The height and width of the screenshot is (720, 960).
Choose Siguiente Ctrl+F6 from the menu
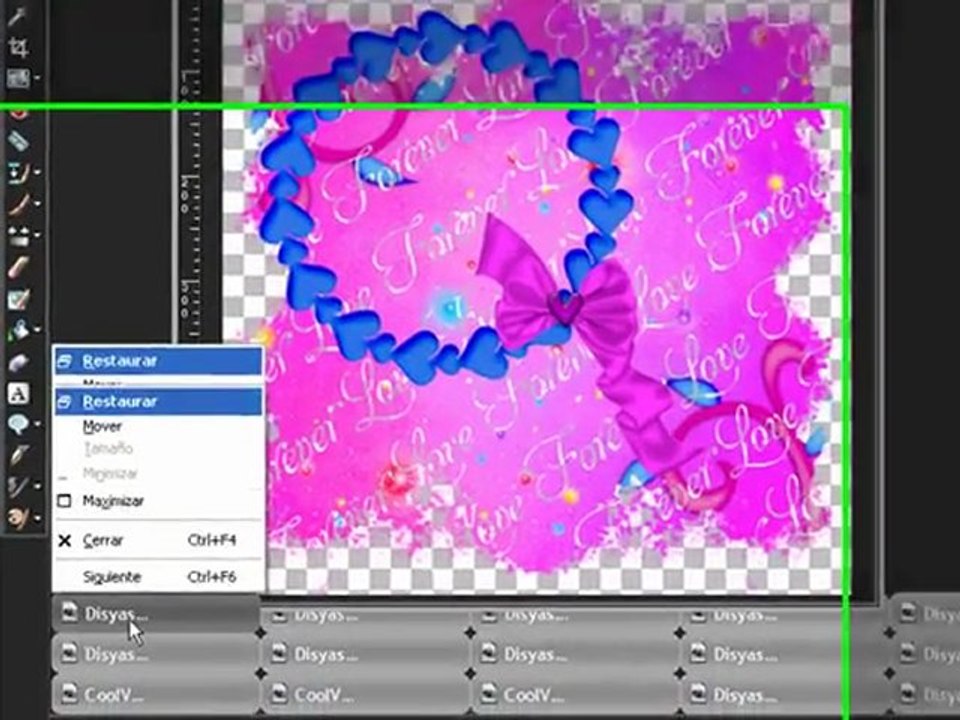click(158, 577)
